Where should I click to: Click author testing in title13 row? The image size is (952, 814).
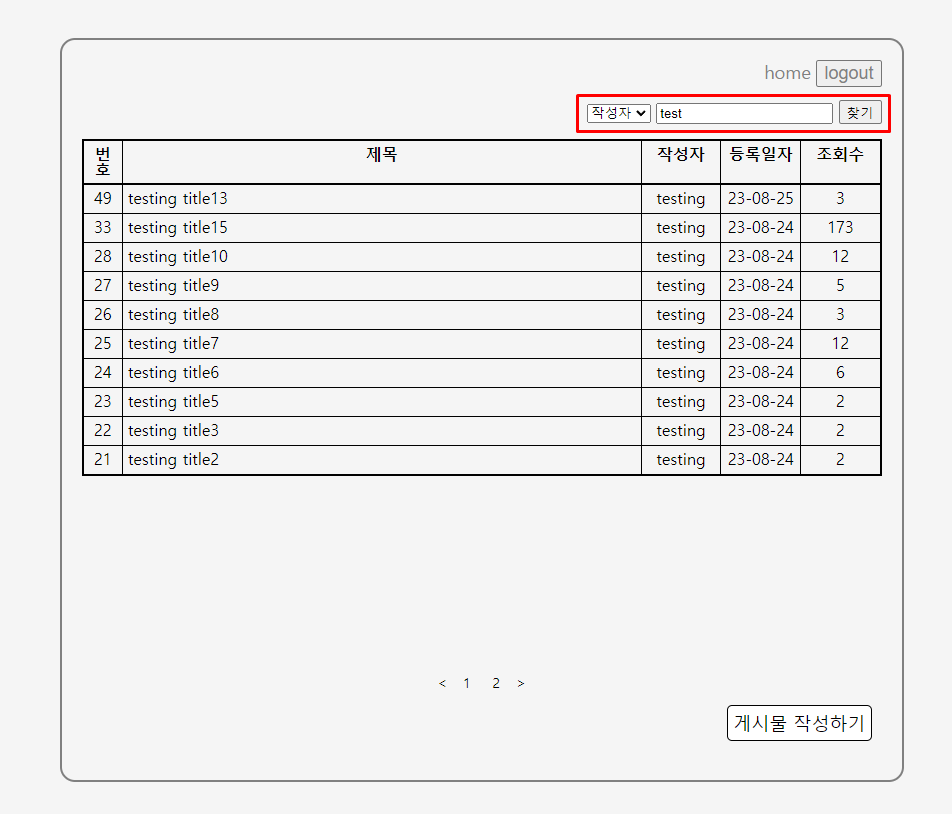681,198
